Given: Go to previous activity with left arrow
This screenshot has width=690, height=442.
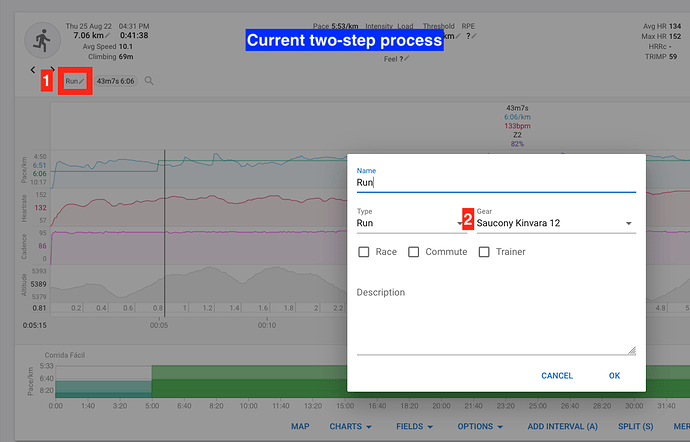Looking at the screenshot, I should click(x=33, y=70).
